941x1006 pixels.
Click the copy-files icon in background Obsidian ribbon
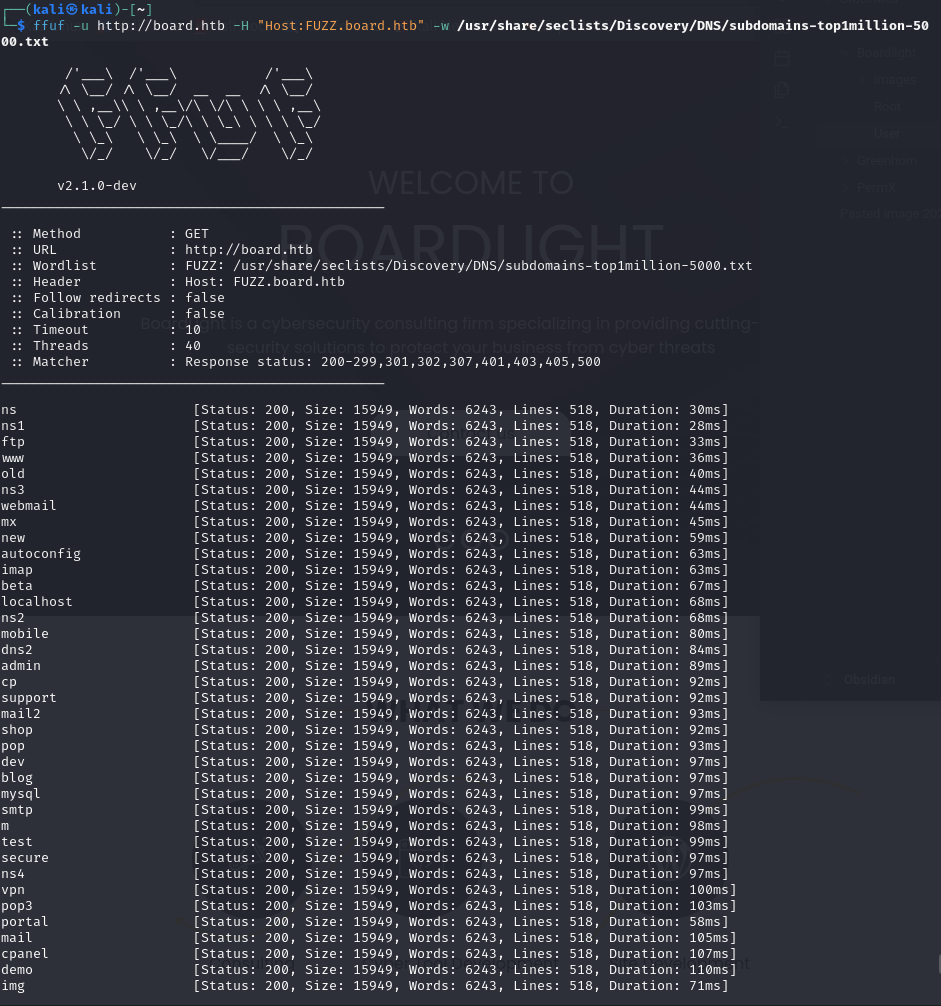[782, 89]
